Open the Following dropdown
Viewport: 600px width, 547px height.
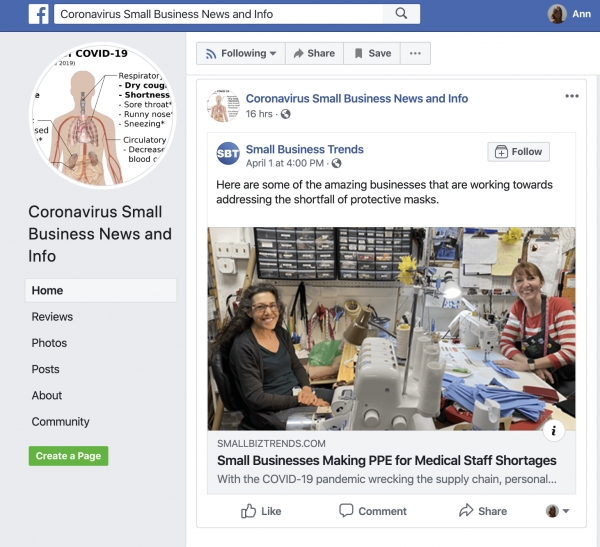(x=241, y=53)
